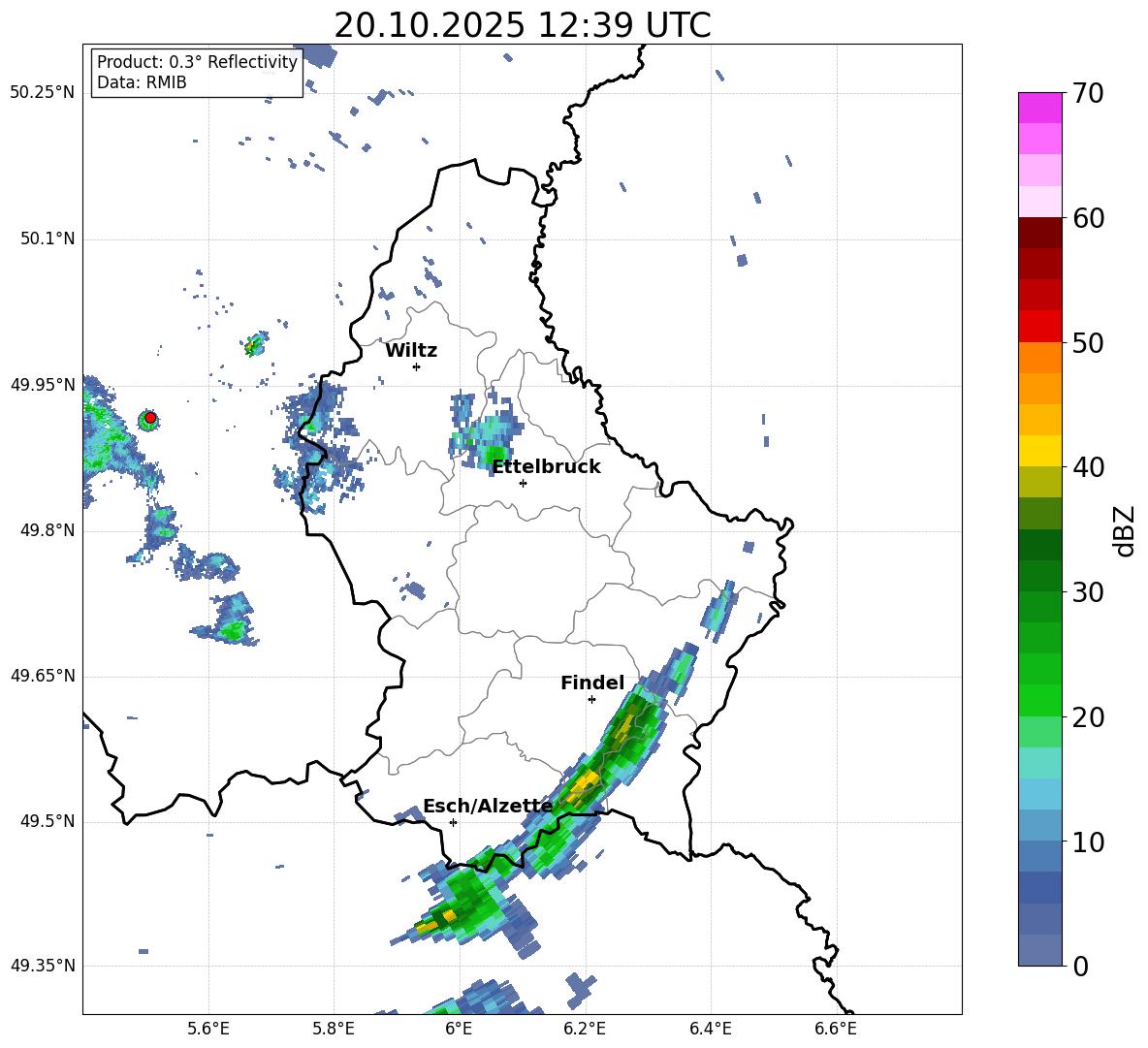The height and width of the screenshot is (1048, 1148).
Task: Click the 5.6°E longitude label
Action: [208, 1029]
